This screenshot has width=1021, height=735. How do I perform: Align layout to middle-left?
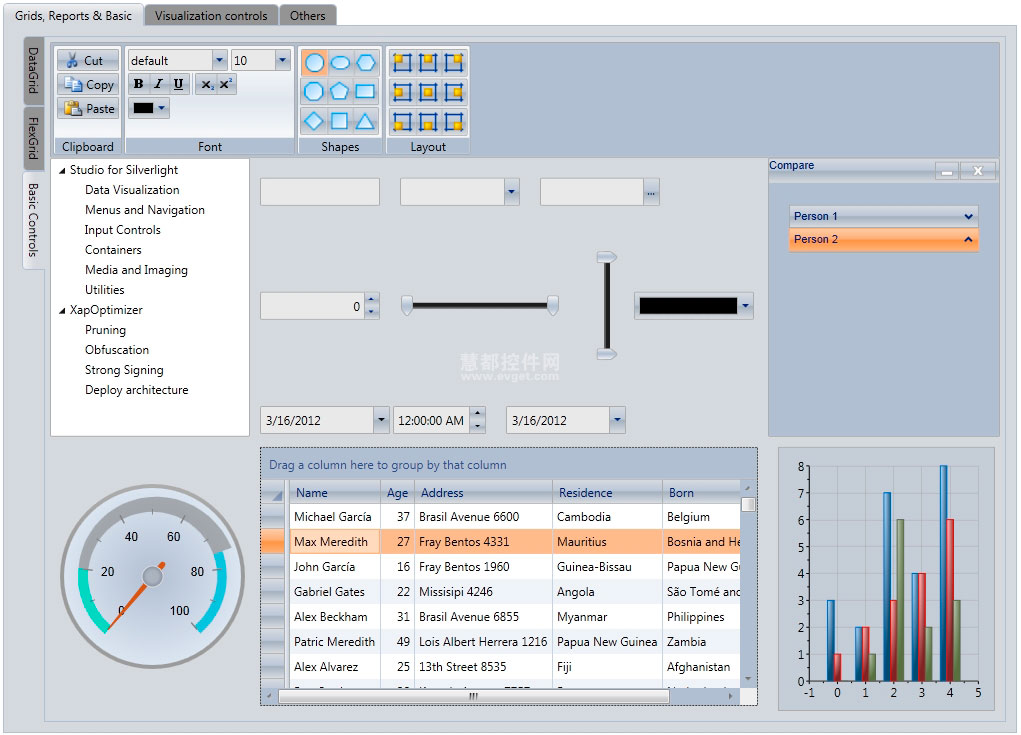click(402, 92)
